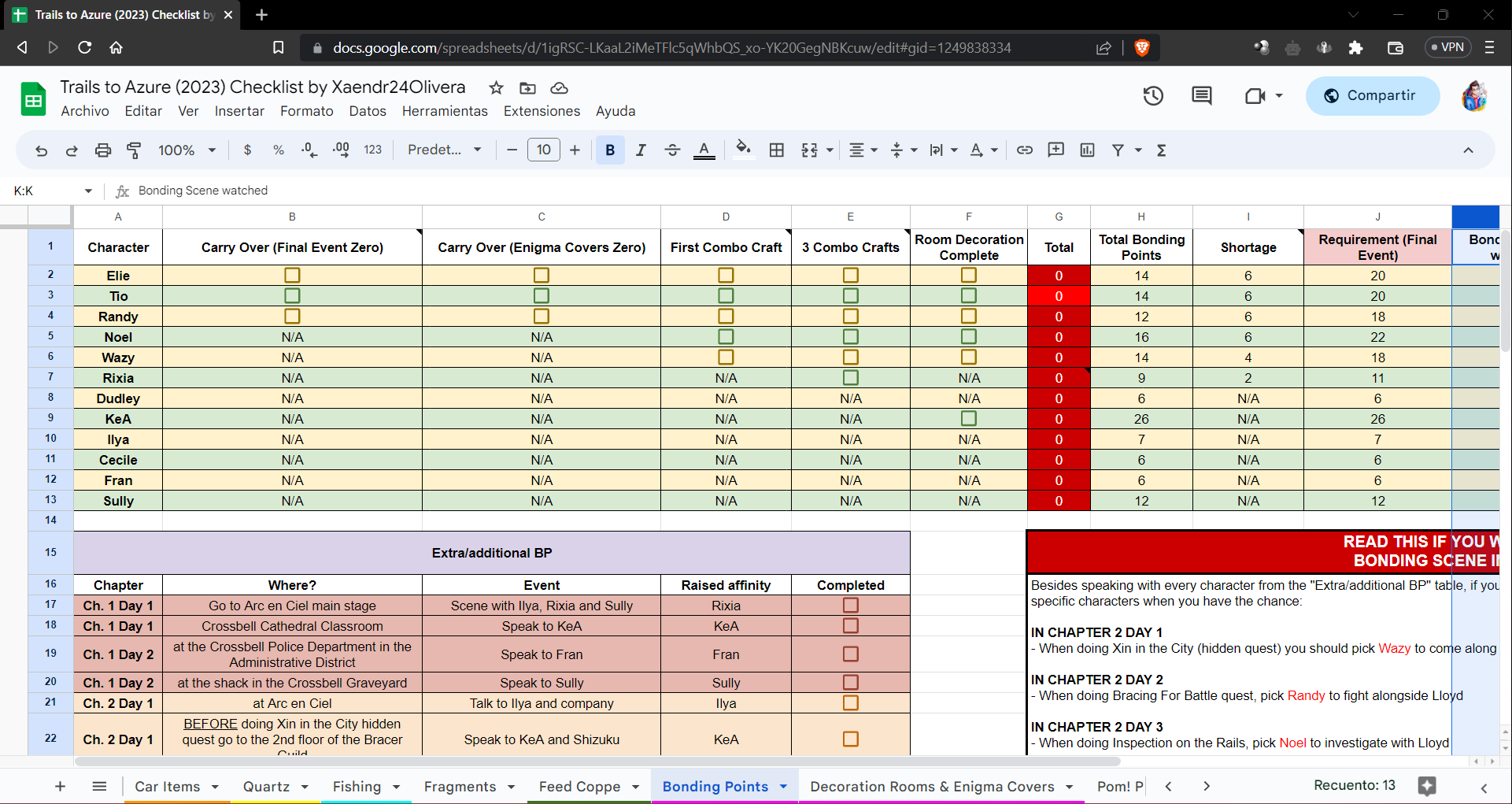Viewport: 1512px width, 804px height.
Task: Open the zoom level 100% dropdown
Action: [x=187, y=150]
